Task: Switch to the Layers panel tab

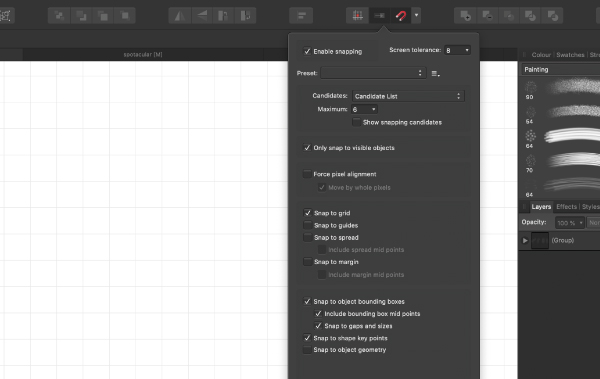Action: (x=541, y=207)
